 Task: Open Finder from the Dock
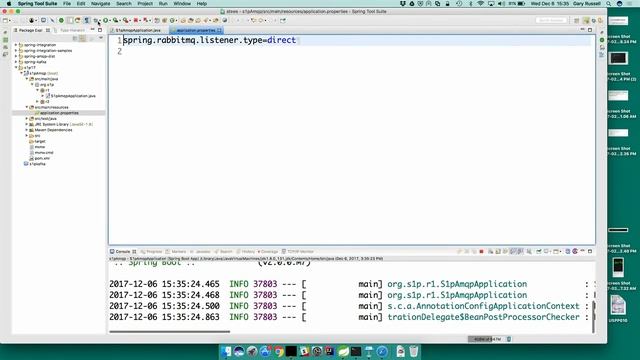(226, 351)
